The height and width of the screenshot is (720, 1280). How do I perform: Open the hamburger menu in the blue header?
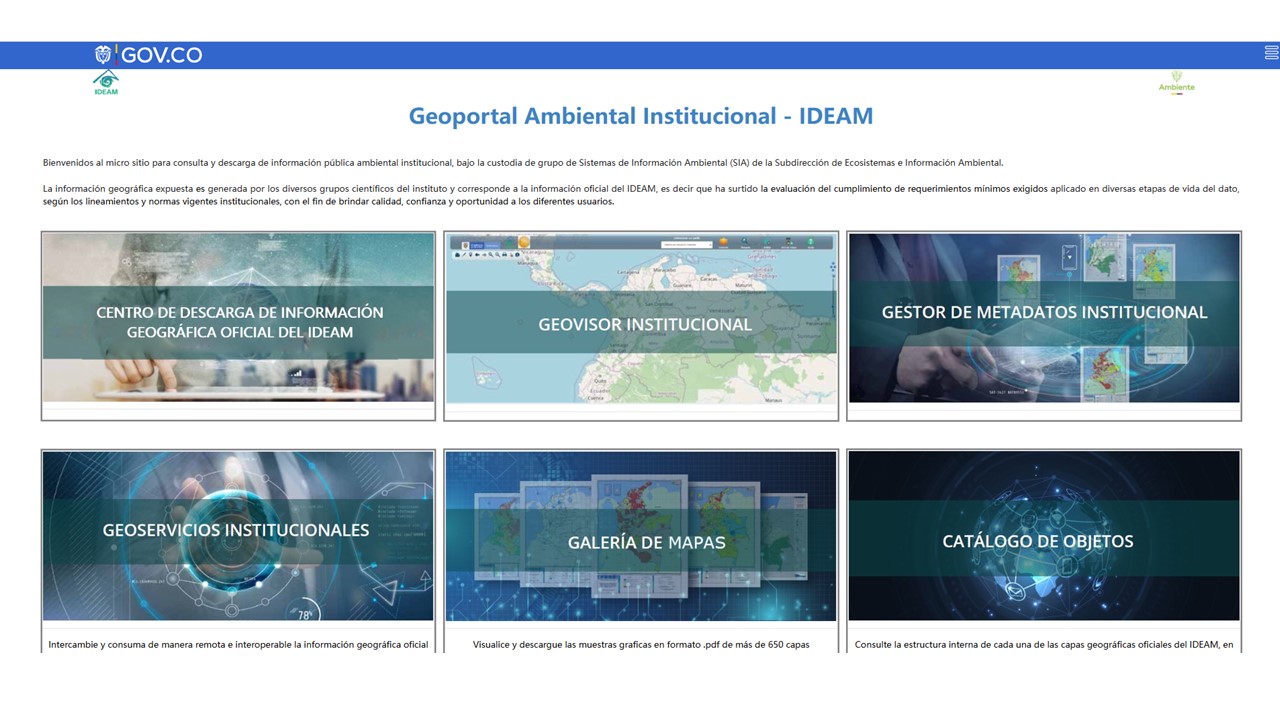pyautogui.click(x=1271, y=54)
